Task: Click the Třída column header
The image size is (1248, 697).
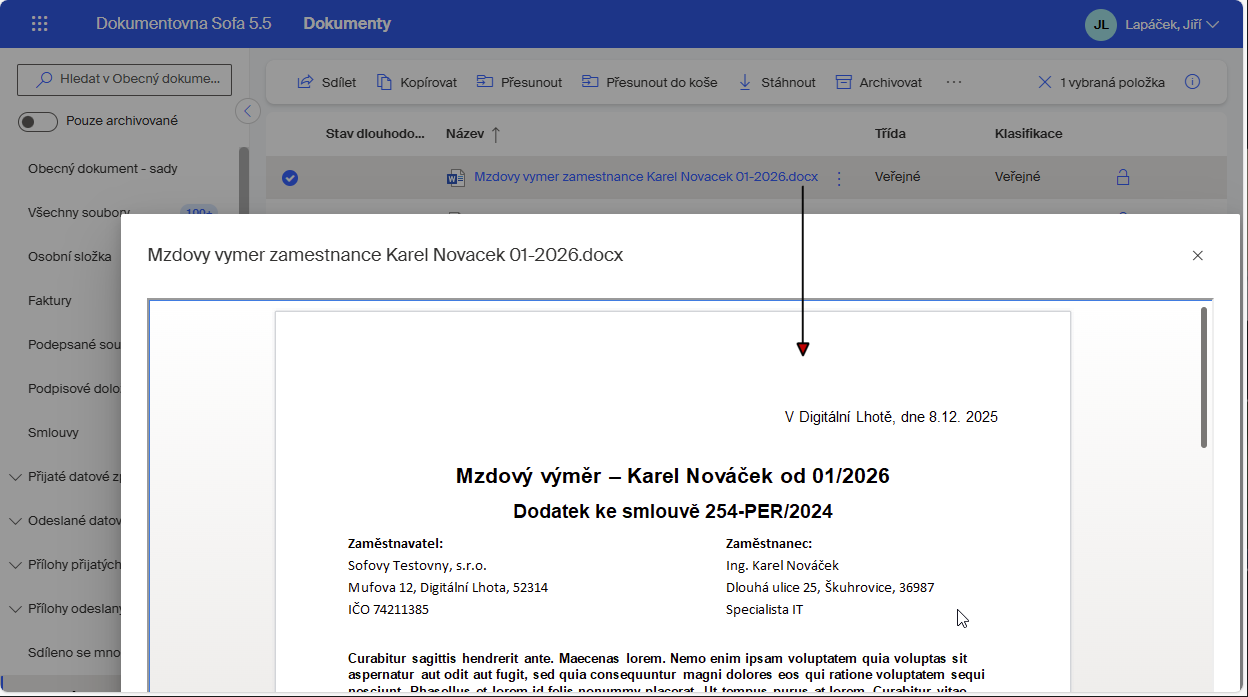Action: (x=891, y=133)
